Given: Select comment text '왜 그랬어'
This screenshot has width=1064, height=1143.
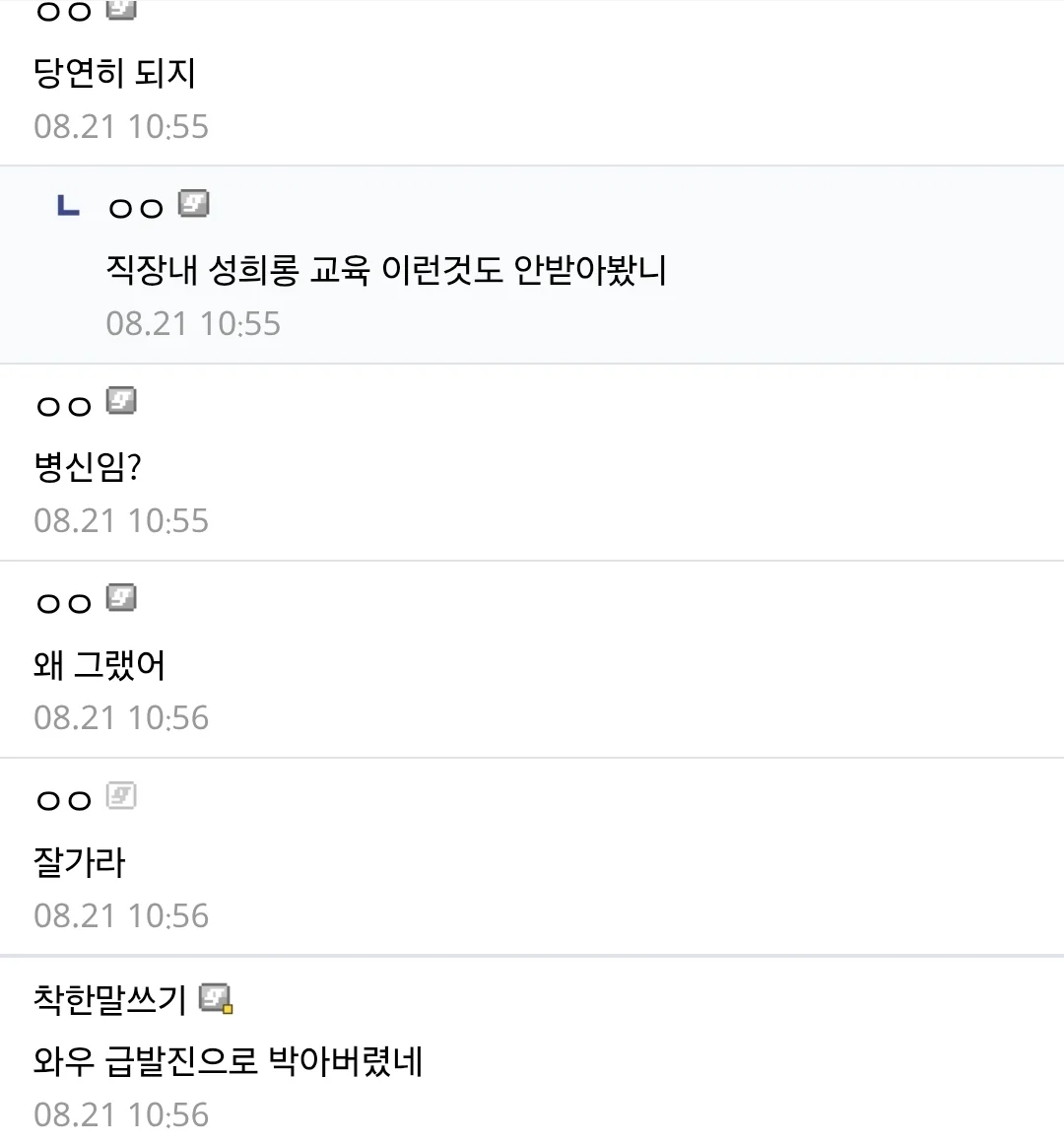Looking at the screenshot, I should 100,665.
